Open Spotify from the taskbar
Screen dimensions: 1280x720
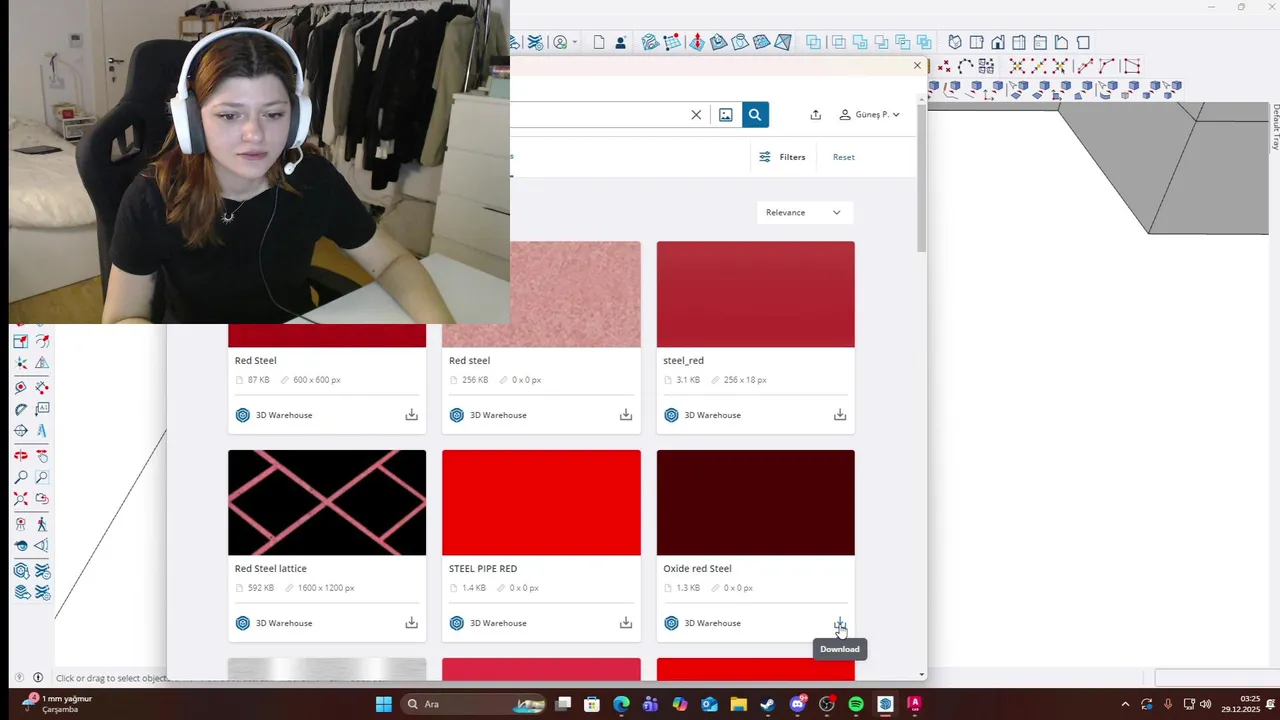pyautogui.click(x=856, y=704)
